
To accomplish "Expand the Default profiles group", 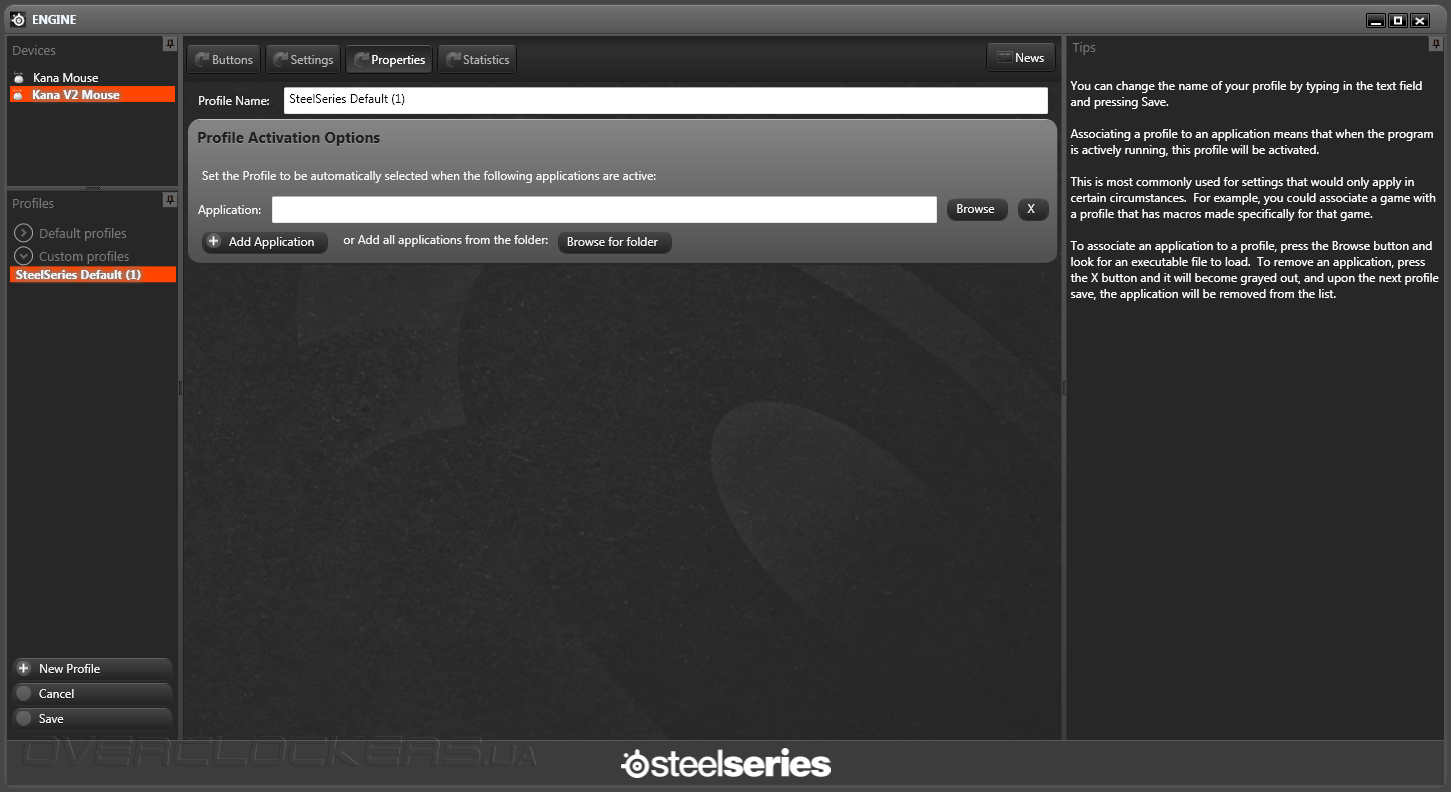I will point(24,233).
